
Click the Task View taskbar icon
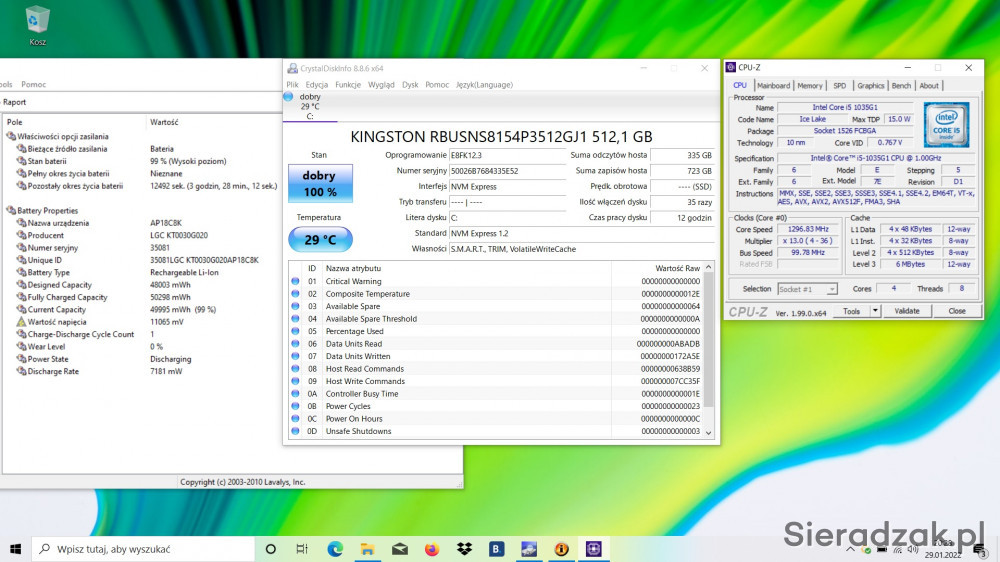coord(302,549)
